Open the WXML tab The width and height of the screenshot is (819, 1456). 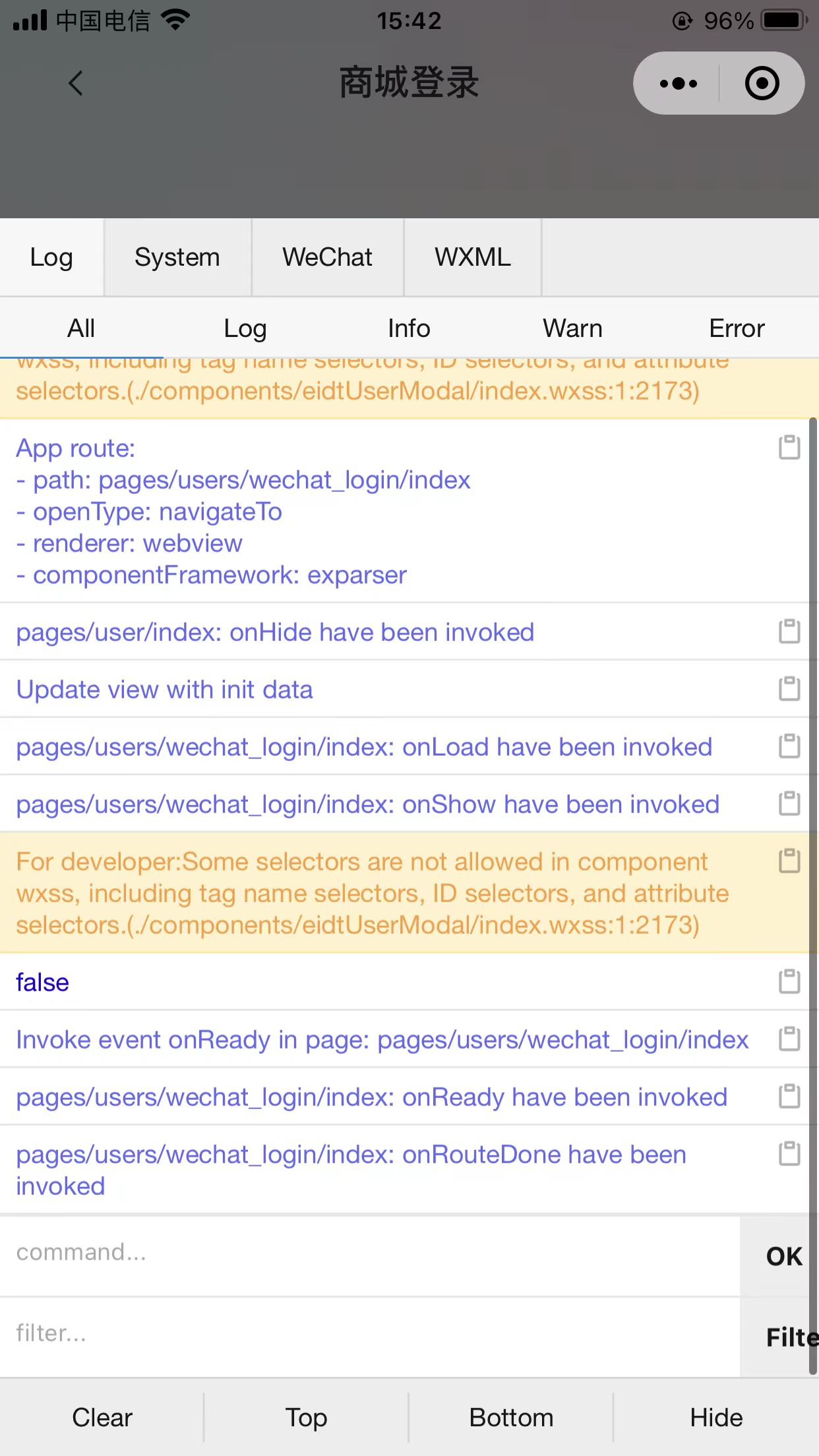(473, 257)
